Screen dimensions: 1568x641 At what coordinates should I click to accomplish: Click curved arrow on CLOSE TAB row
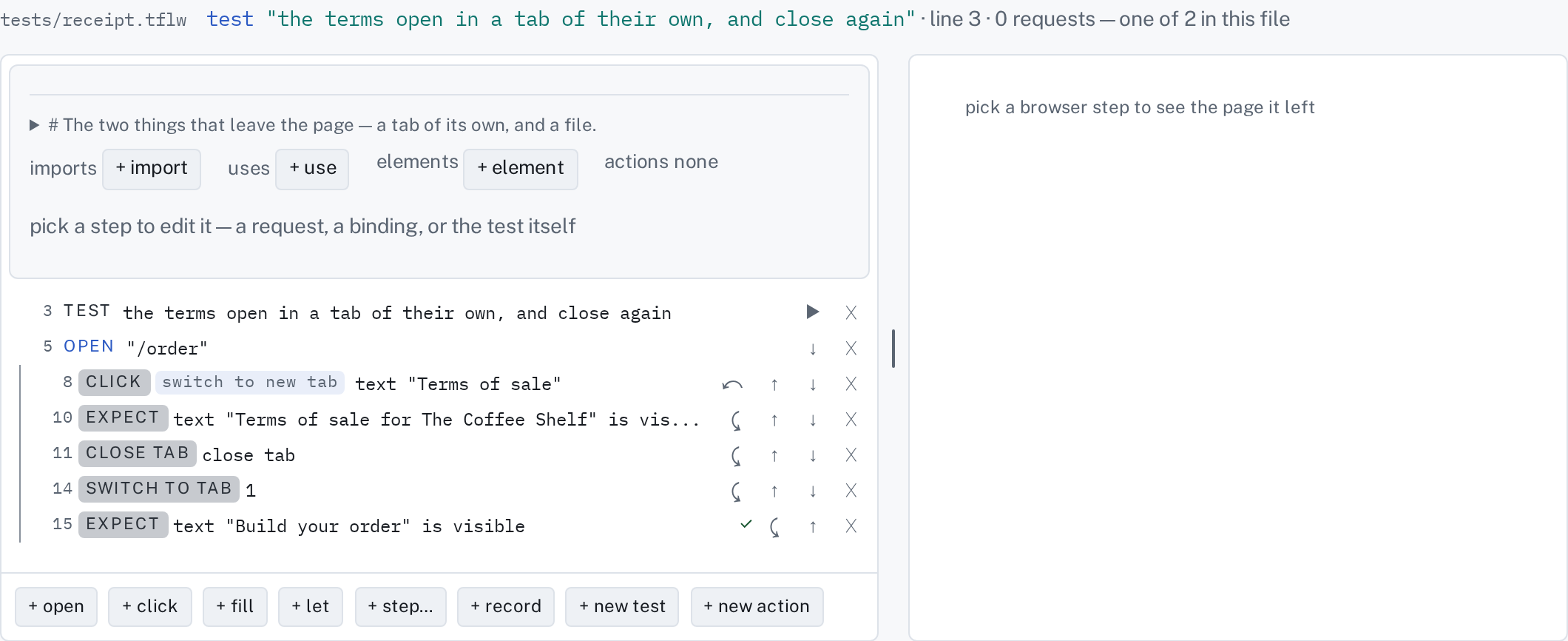tap(736, 455)
